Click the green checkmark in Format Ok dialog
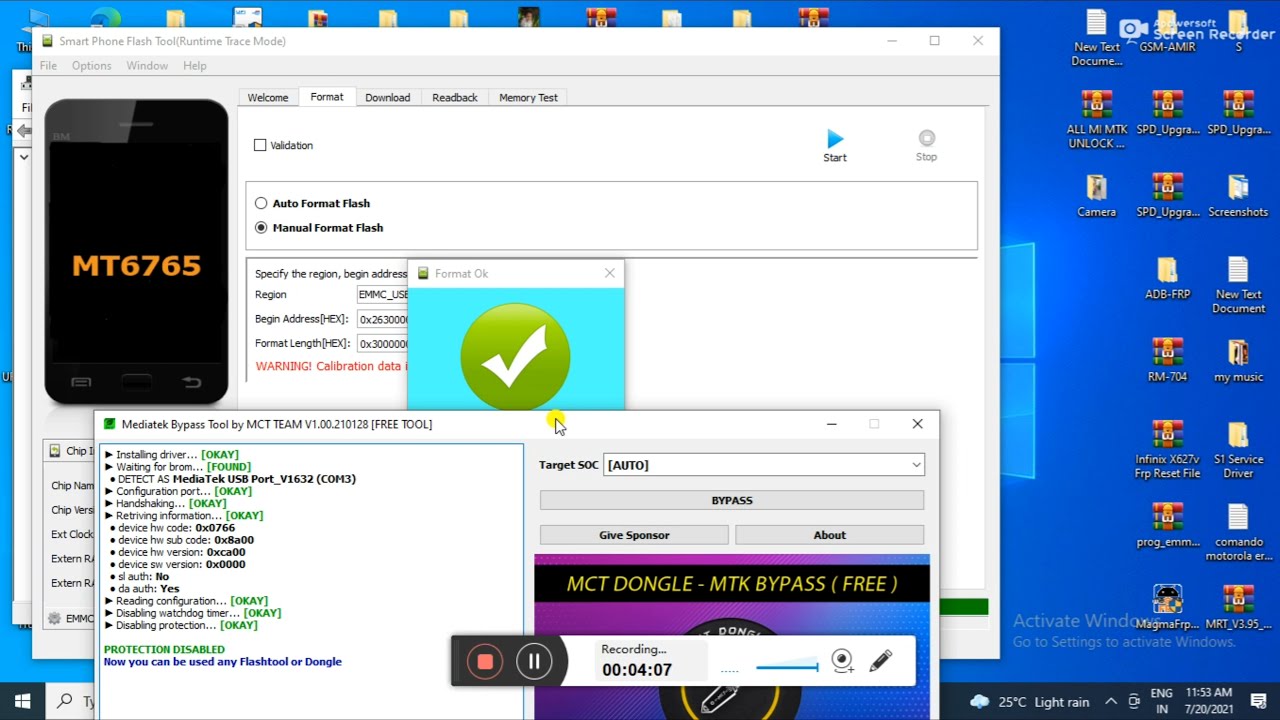The width and height of the screenshot is (1280, 720). point(515,356)
